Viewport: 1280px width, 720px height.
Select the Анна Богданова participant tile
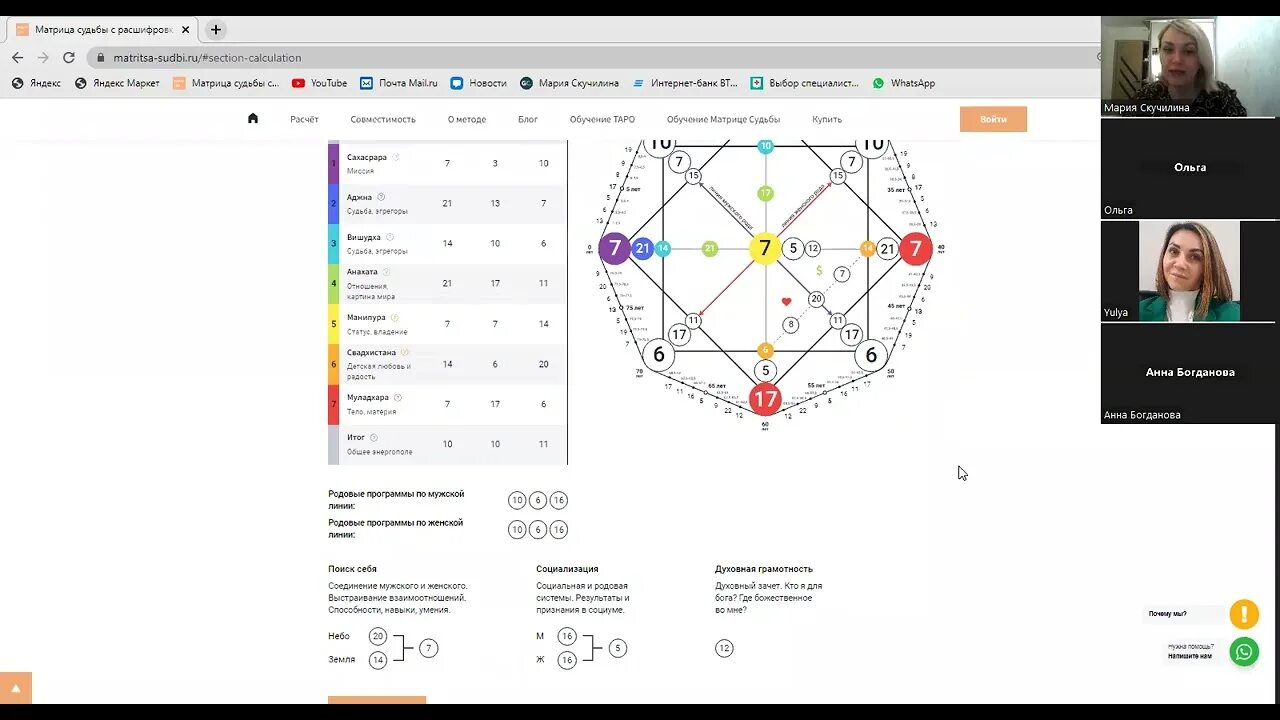tap(1189, 373)
